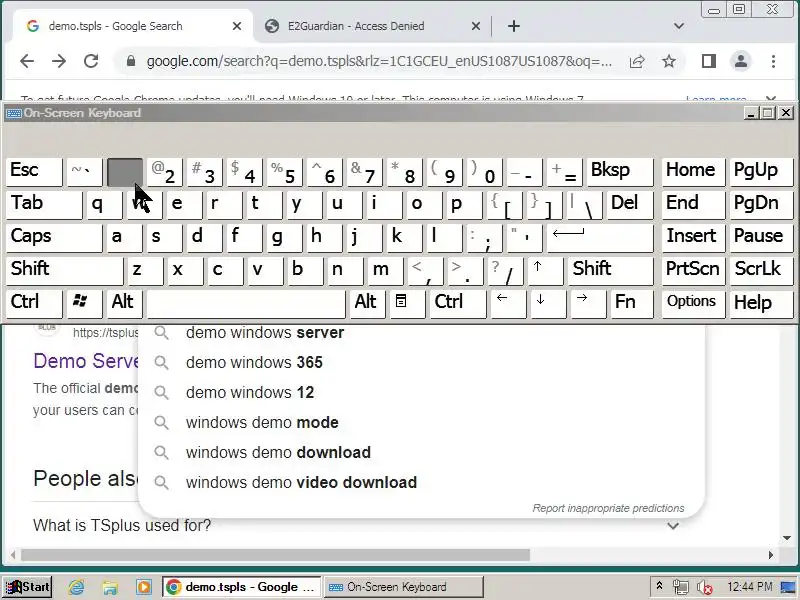Viewport: 800px width, 600px height.
Task: Toggle the right Ctrl key
Action: 458,303
